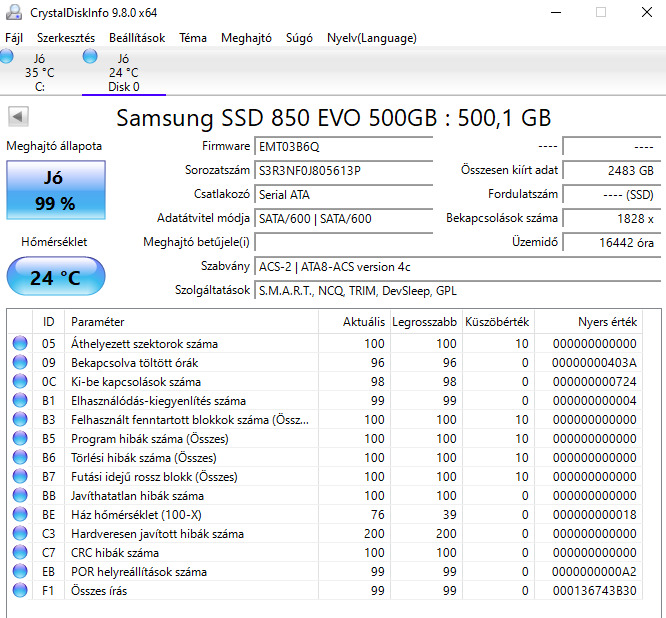Viewport: 666px width, 618px height.
Task: Click the empty Meghajtó betűjele(i) field
Action: coord(343,243)
